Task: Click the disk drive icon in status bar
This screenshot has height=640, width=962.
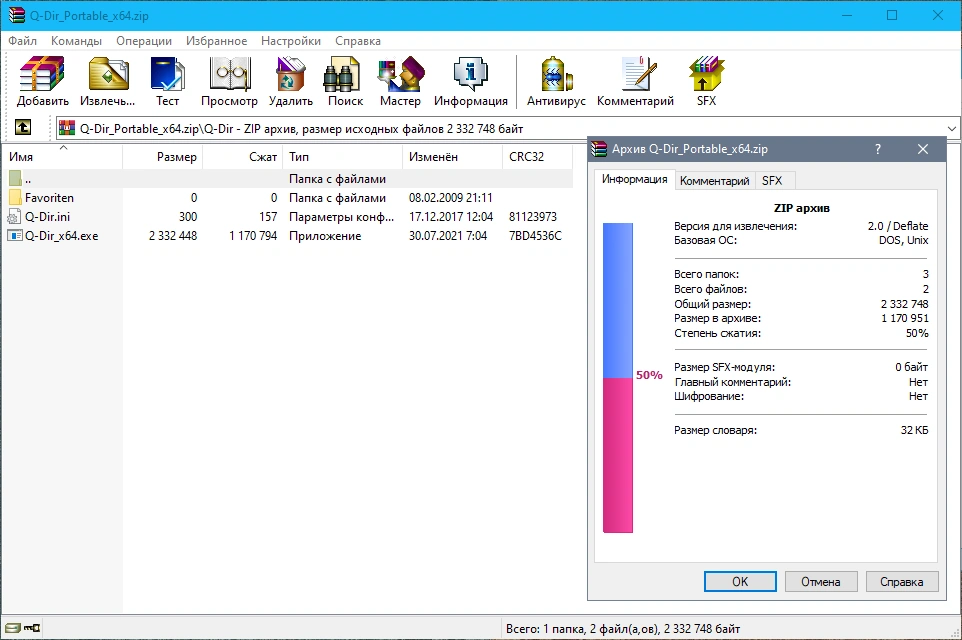Action: (12, 628)
